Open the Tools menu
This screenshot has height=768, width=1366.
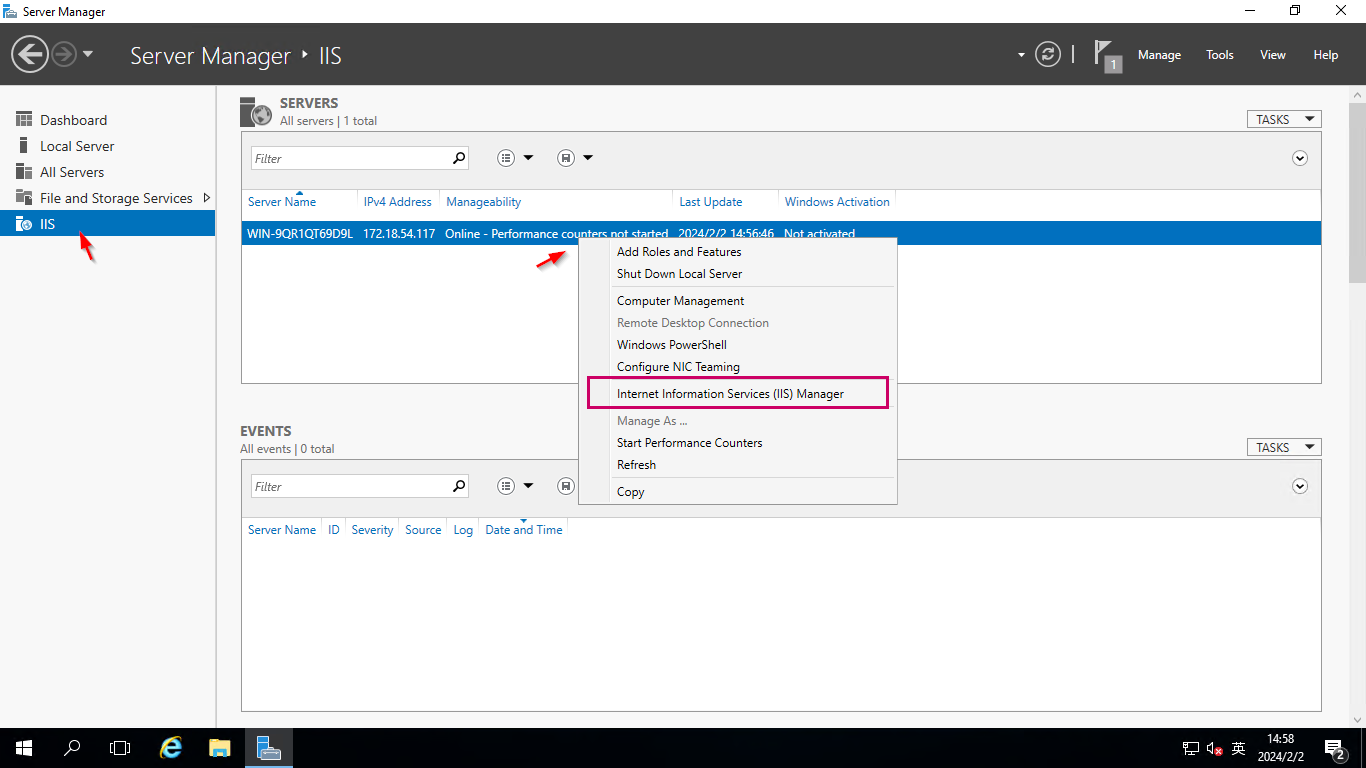[x=1220, y=55]
